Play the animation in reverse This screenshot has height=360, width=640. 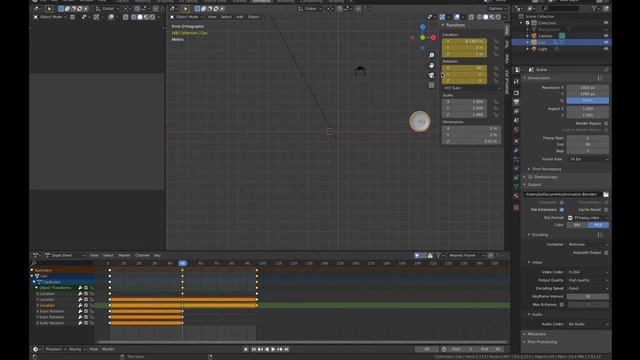click(x=267, y=349)
